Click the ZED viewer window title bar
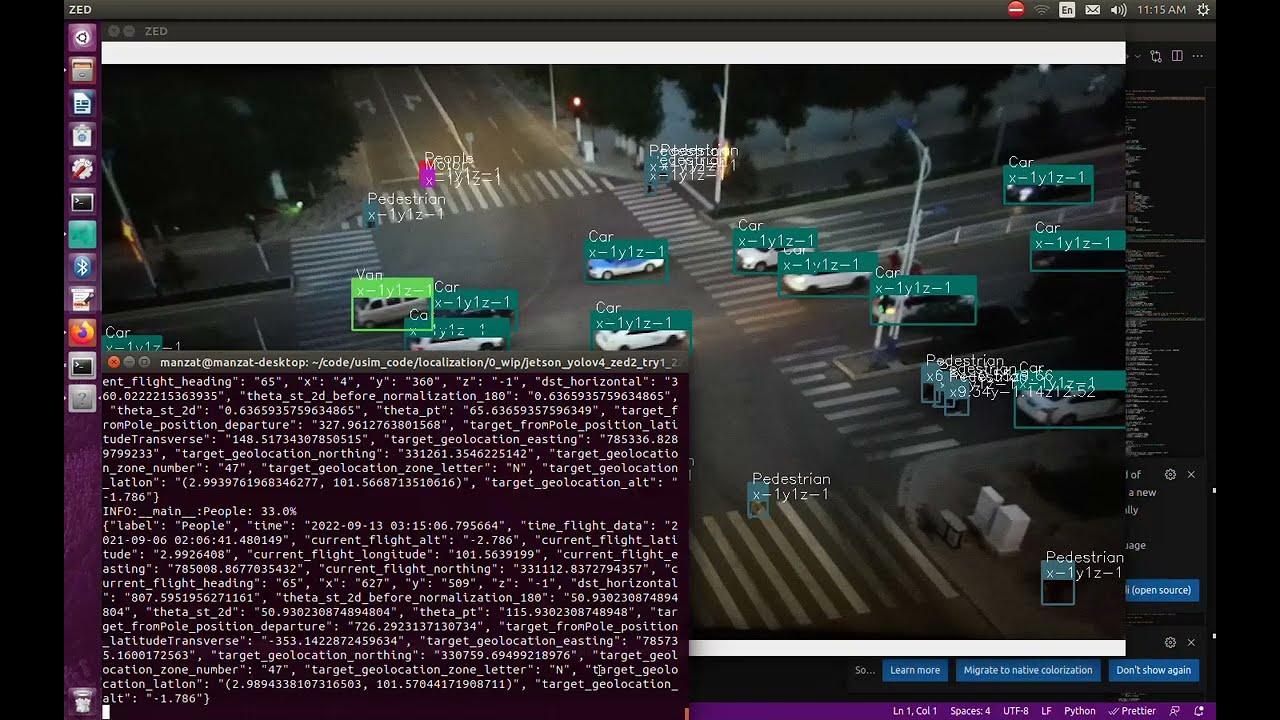1280x720 pixels. coord(614,31)
